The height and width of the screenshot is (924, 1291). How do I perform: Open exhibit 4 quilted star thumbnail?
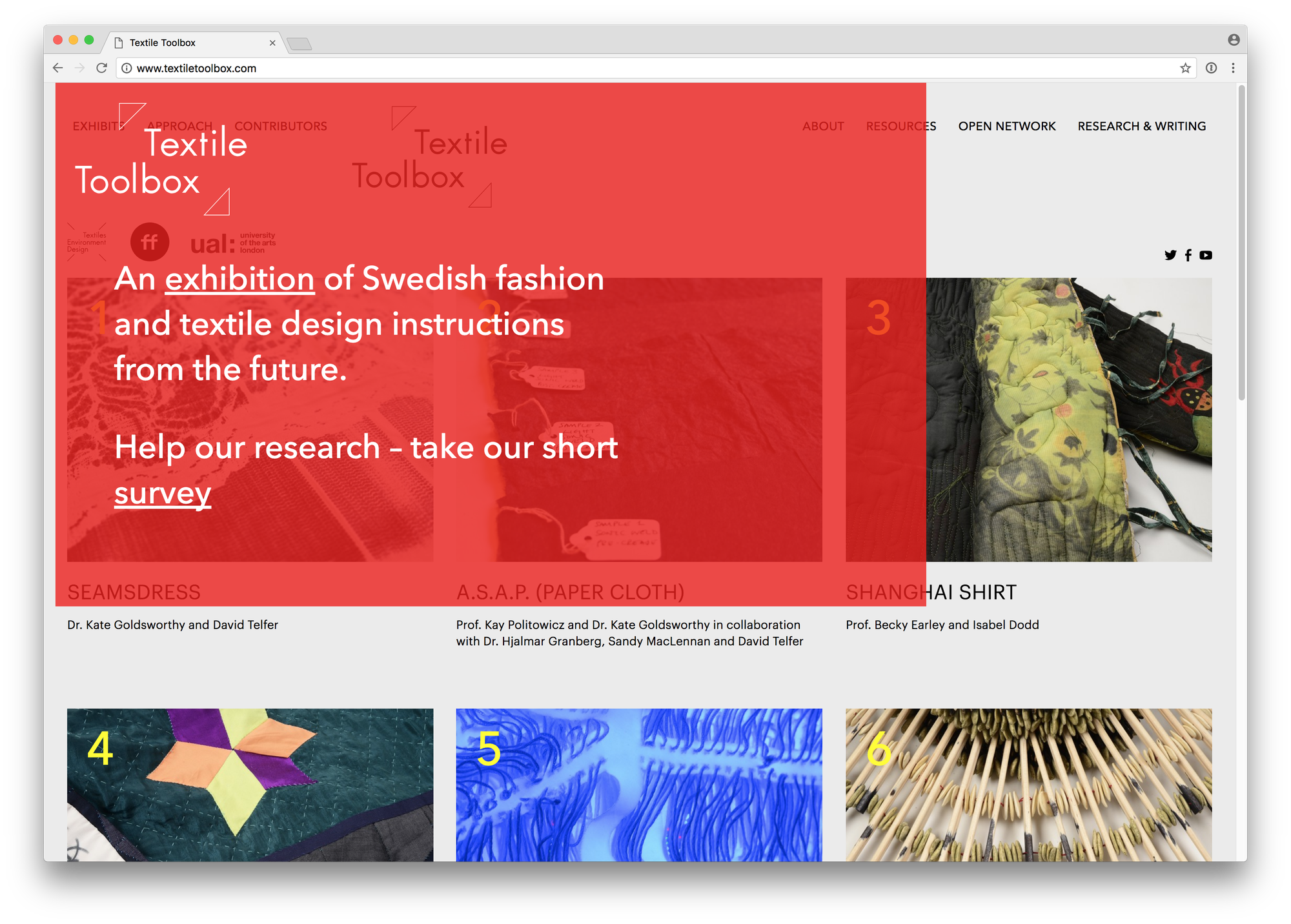click(x=250, y=785)
